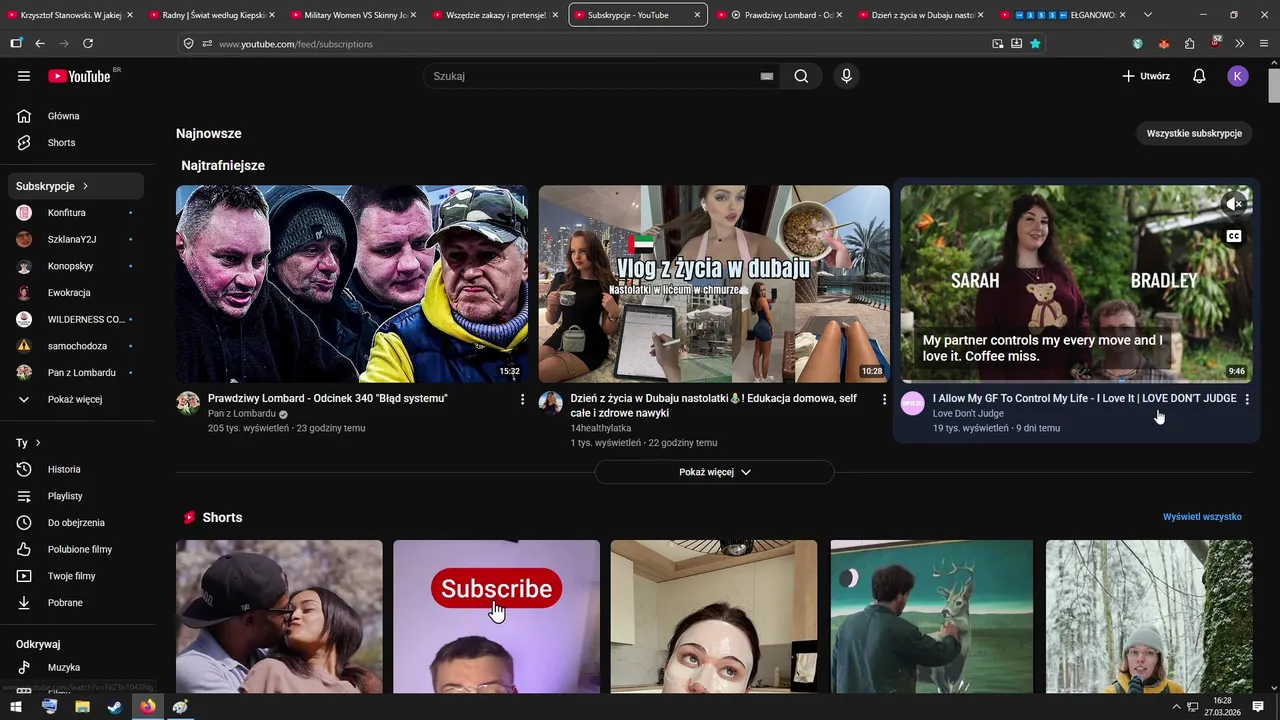Go back with the browser back arrow

point(40,44)
